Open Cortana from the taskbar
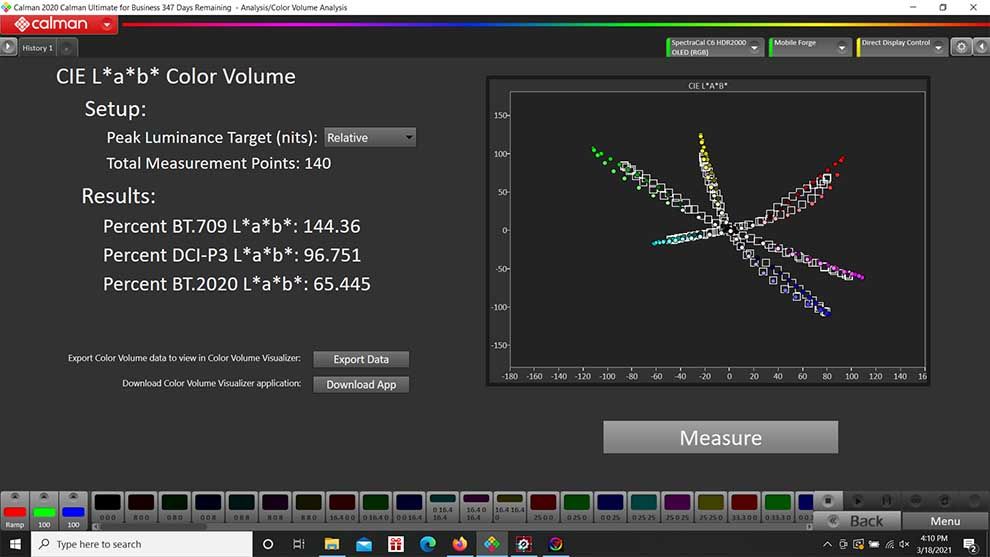990x557 pixels. point(268,544)
